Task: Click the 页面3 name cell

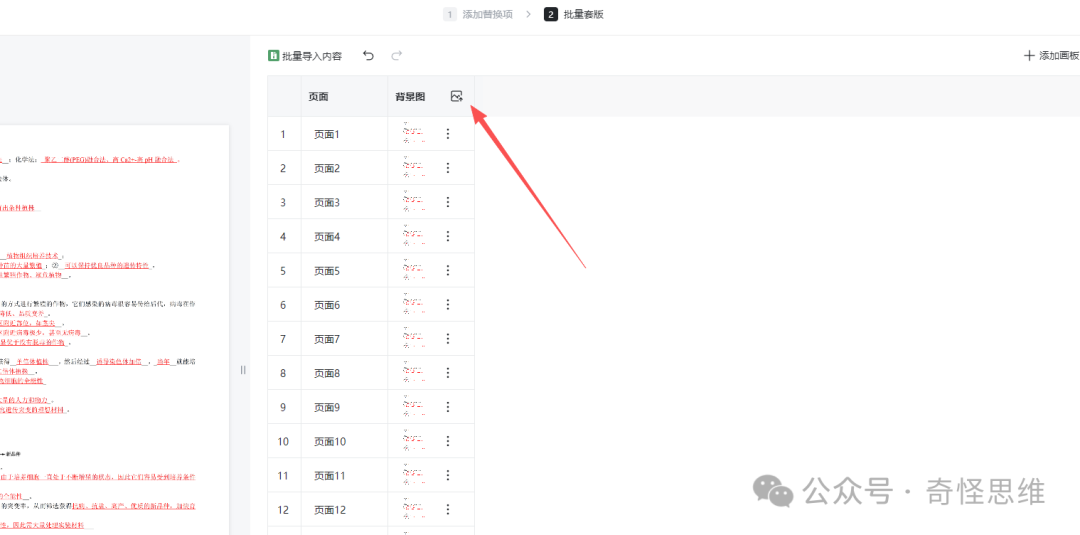Action: click(x=344, y=202)
